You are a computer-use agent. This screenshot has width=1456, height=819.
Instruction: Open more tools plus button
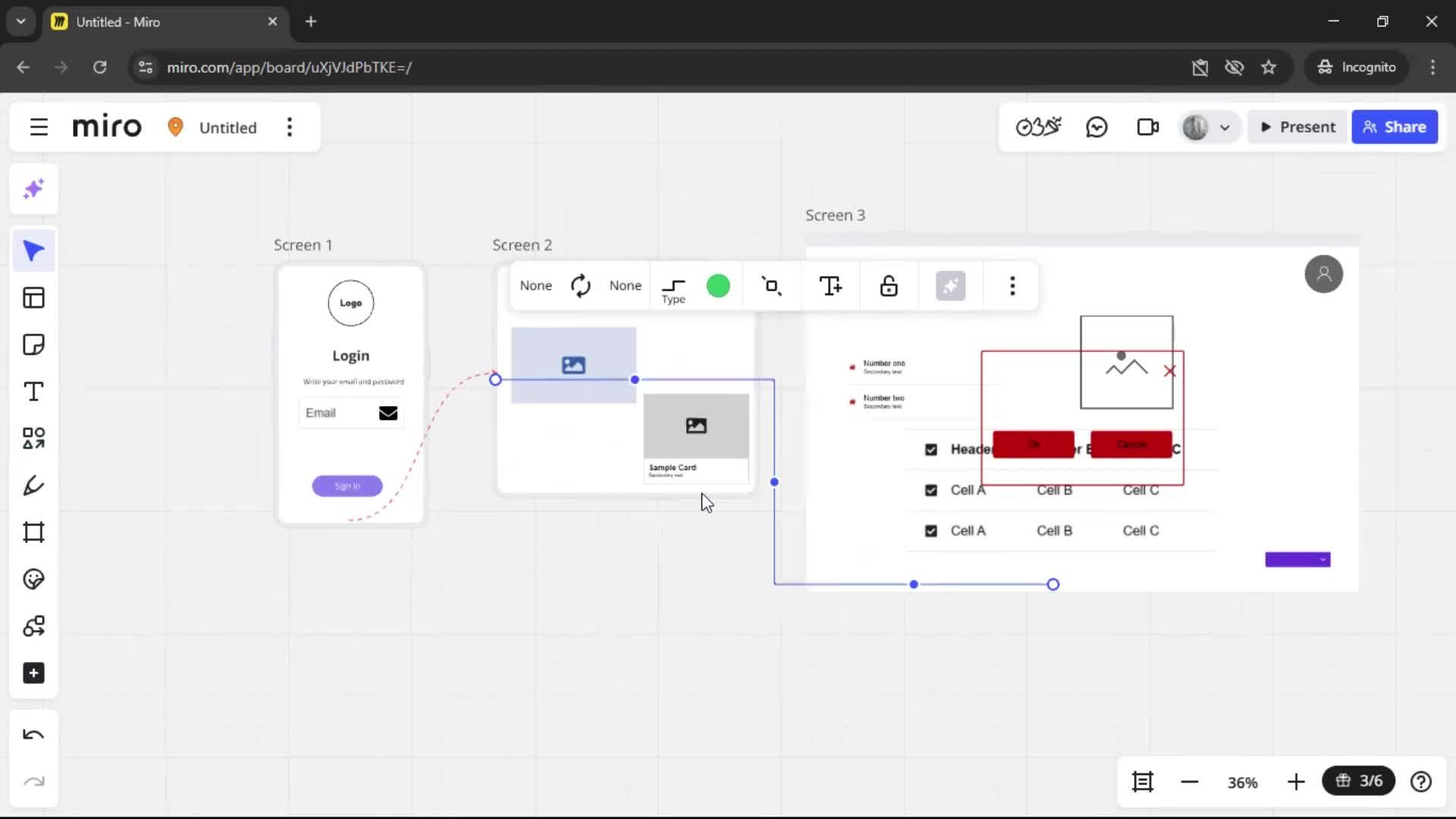33,673
